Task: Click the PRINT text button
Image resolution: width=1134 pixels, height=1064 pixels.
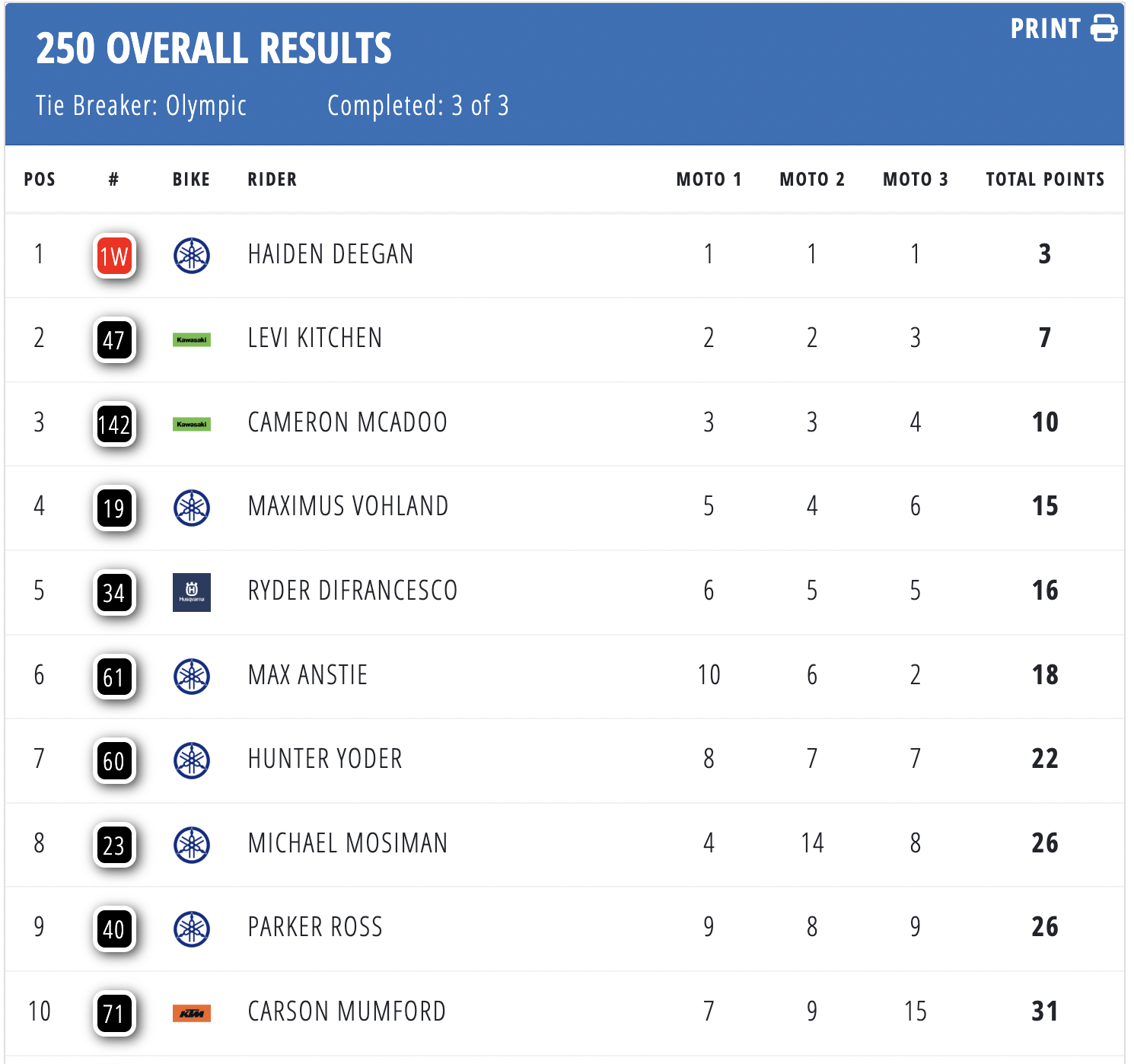Action: [x=1045, y=29]
